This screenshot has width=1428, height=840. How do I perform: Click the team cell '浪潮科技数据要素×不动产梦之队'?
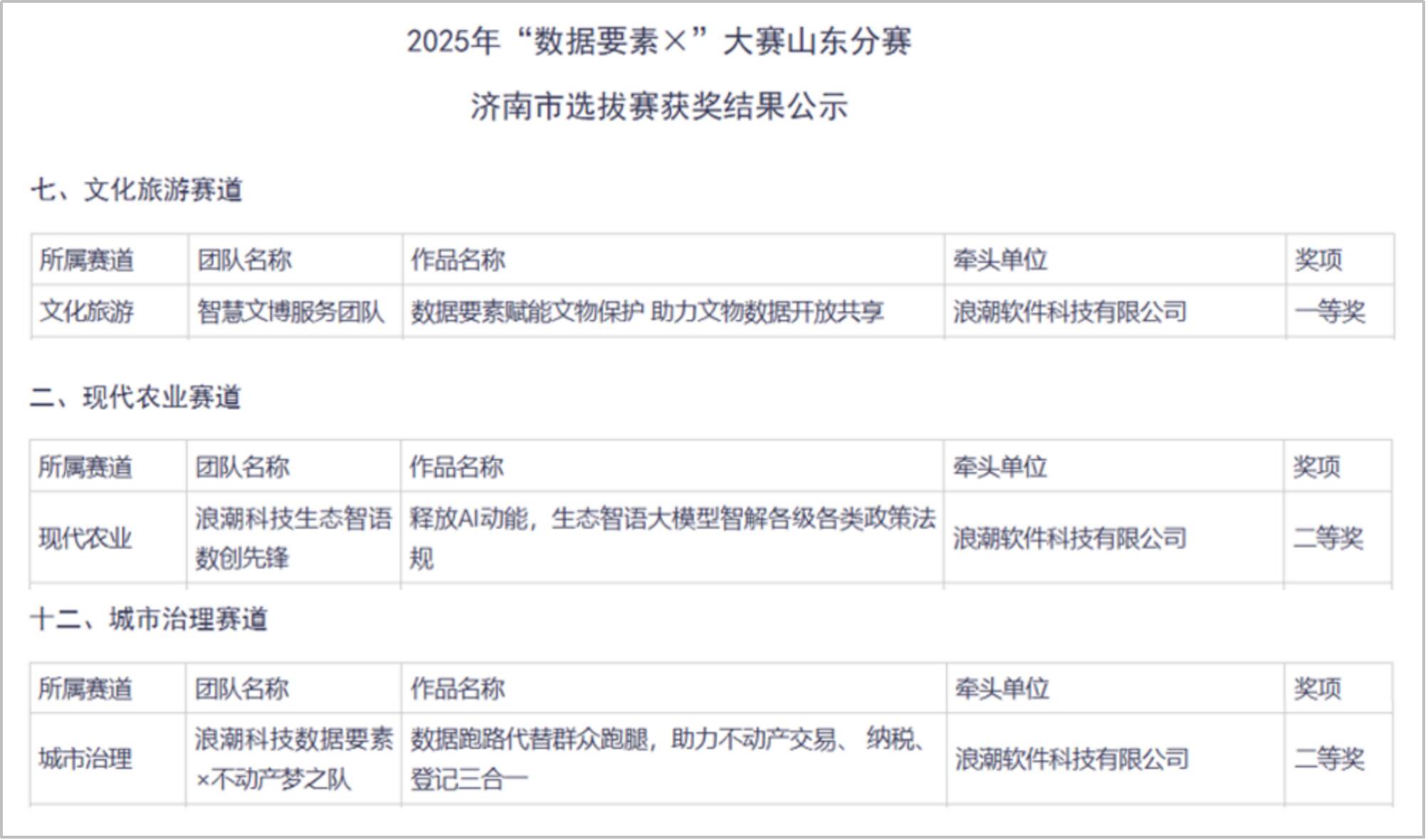click(x=294, y=759)
